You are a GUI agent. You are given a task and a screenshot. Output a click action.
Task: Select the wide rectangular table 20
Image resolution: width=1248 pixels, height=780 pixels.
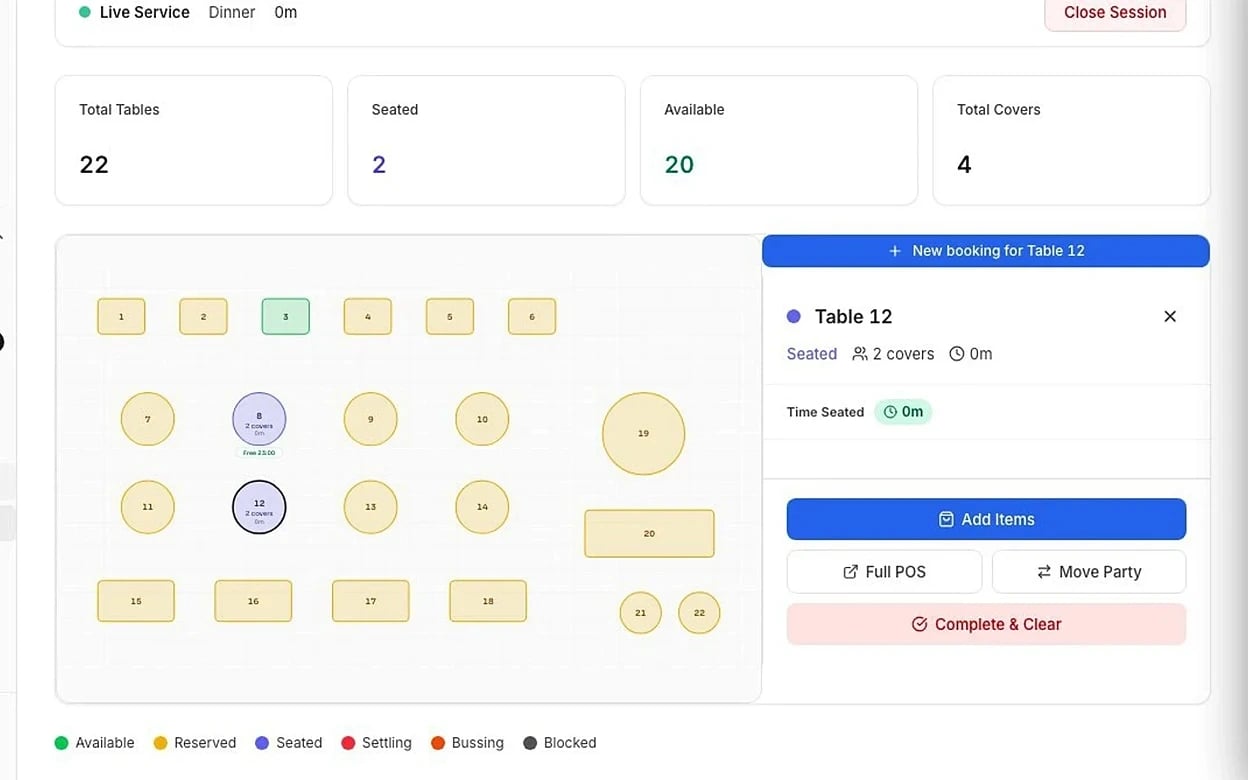(649, 534)
